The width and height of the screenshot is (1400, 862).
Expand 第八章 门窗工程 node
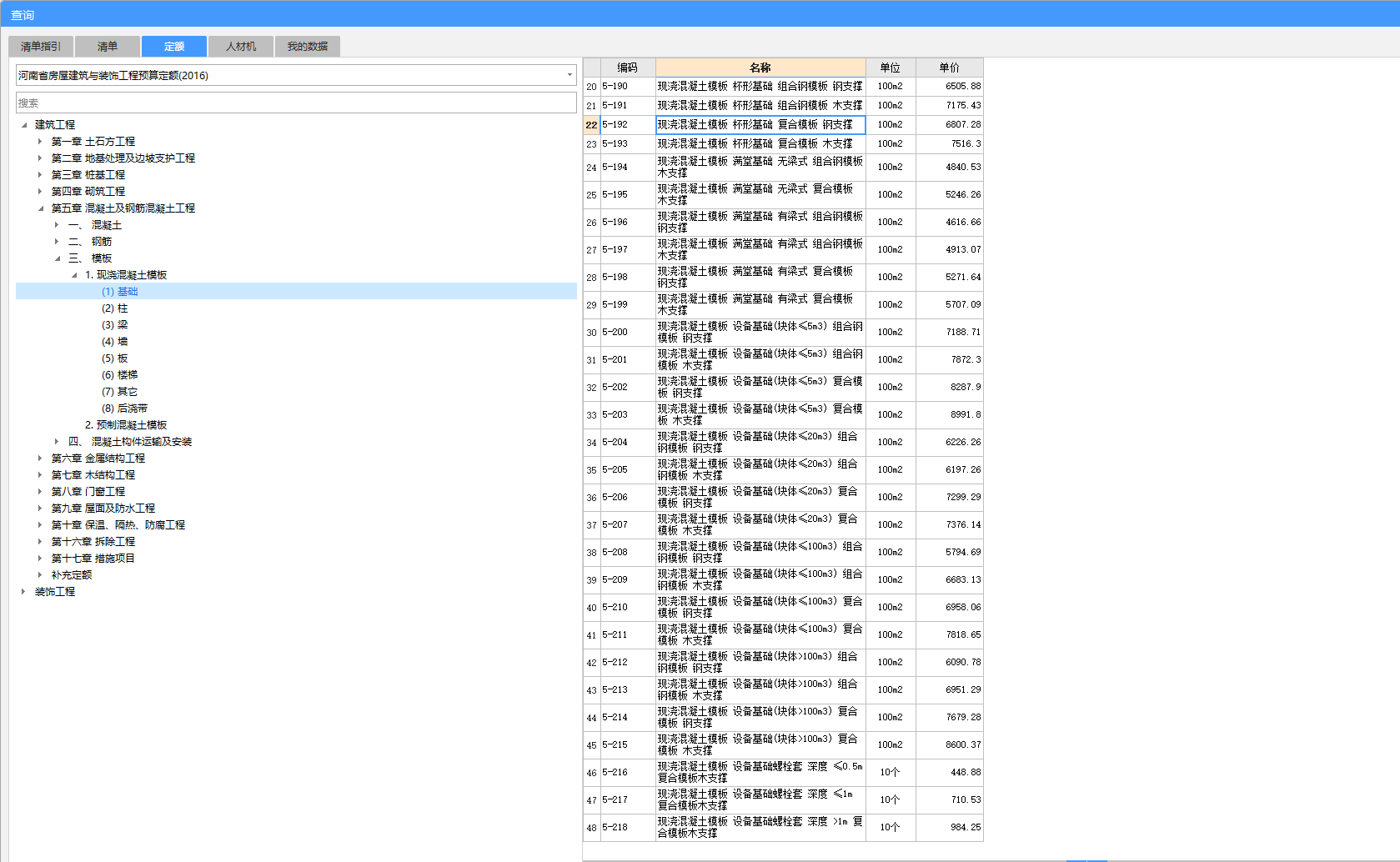coord(39,492)
